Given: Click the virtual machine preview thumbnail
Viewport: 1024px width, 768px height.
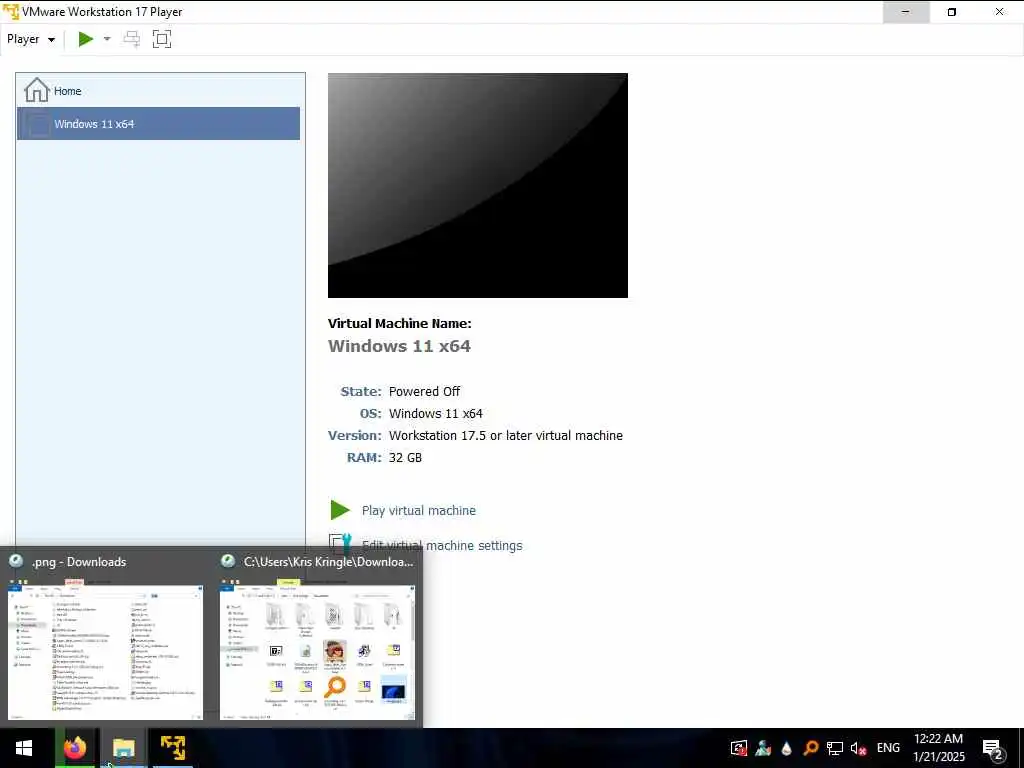Looking at the screenshot, I should point(477,185).
